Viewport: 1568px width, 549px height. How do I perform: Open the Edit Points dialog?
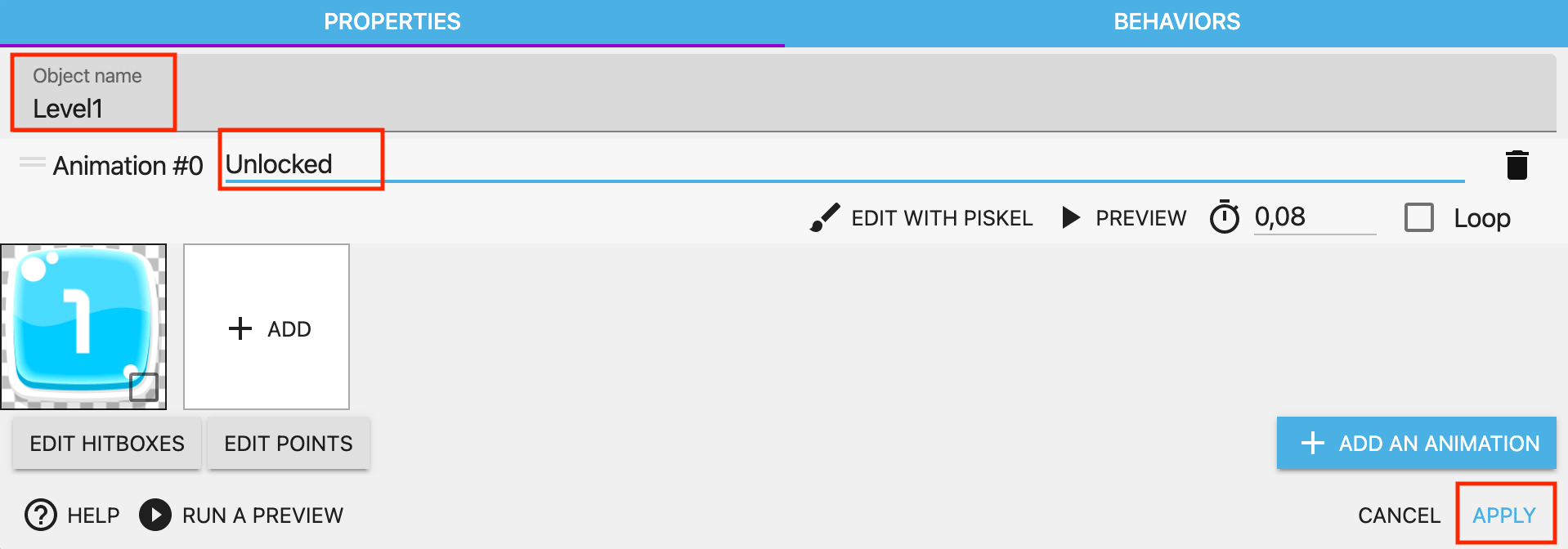(x=289, y=444)
